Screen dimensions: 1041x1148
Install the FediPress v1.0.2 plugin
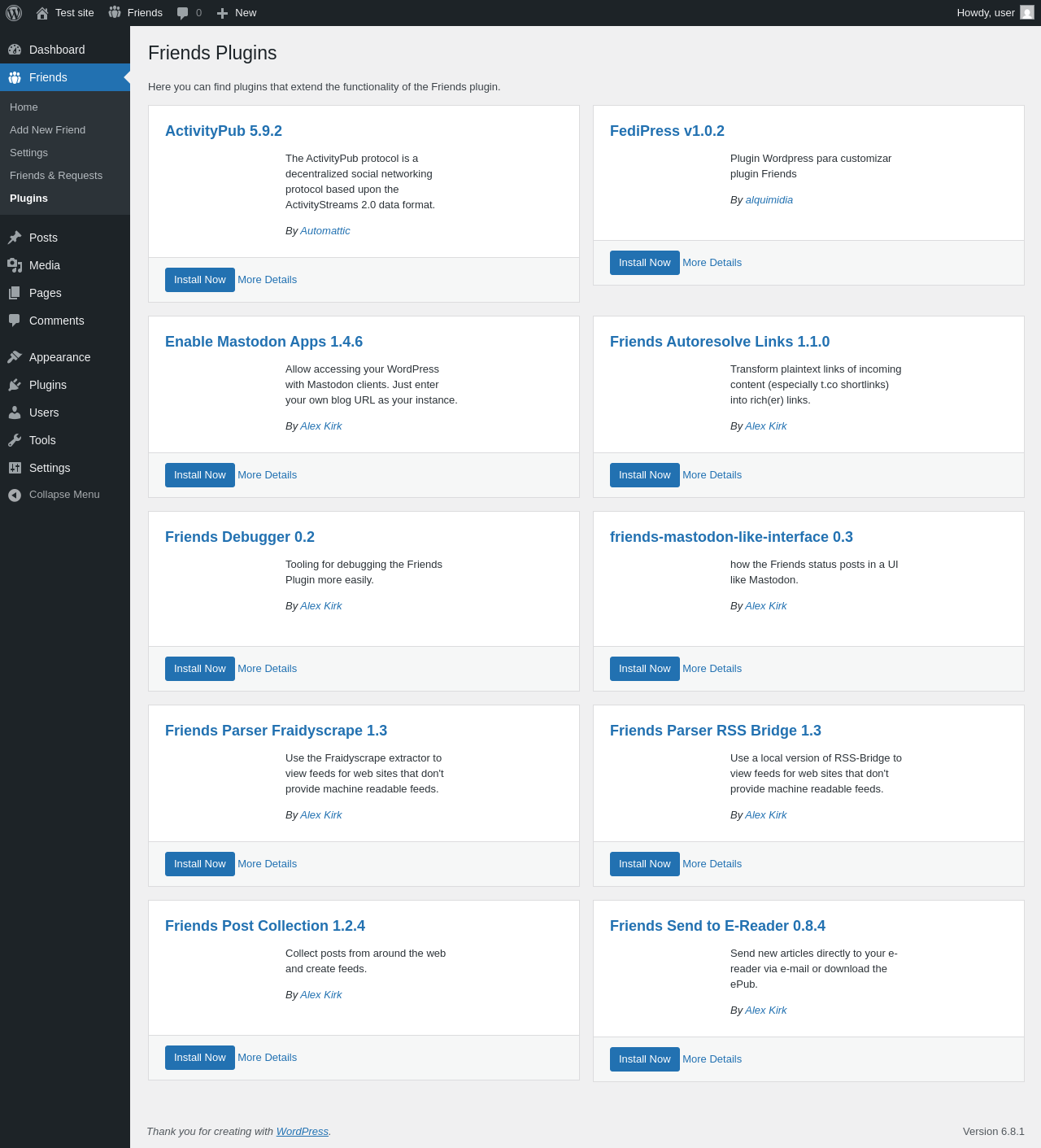coord(645,263)
